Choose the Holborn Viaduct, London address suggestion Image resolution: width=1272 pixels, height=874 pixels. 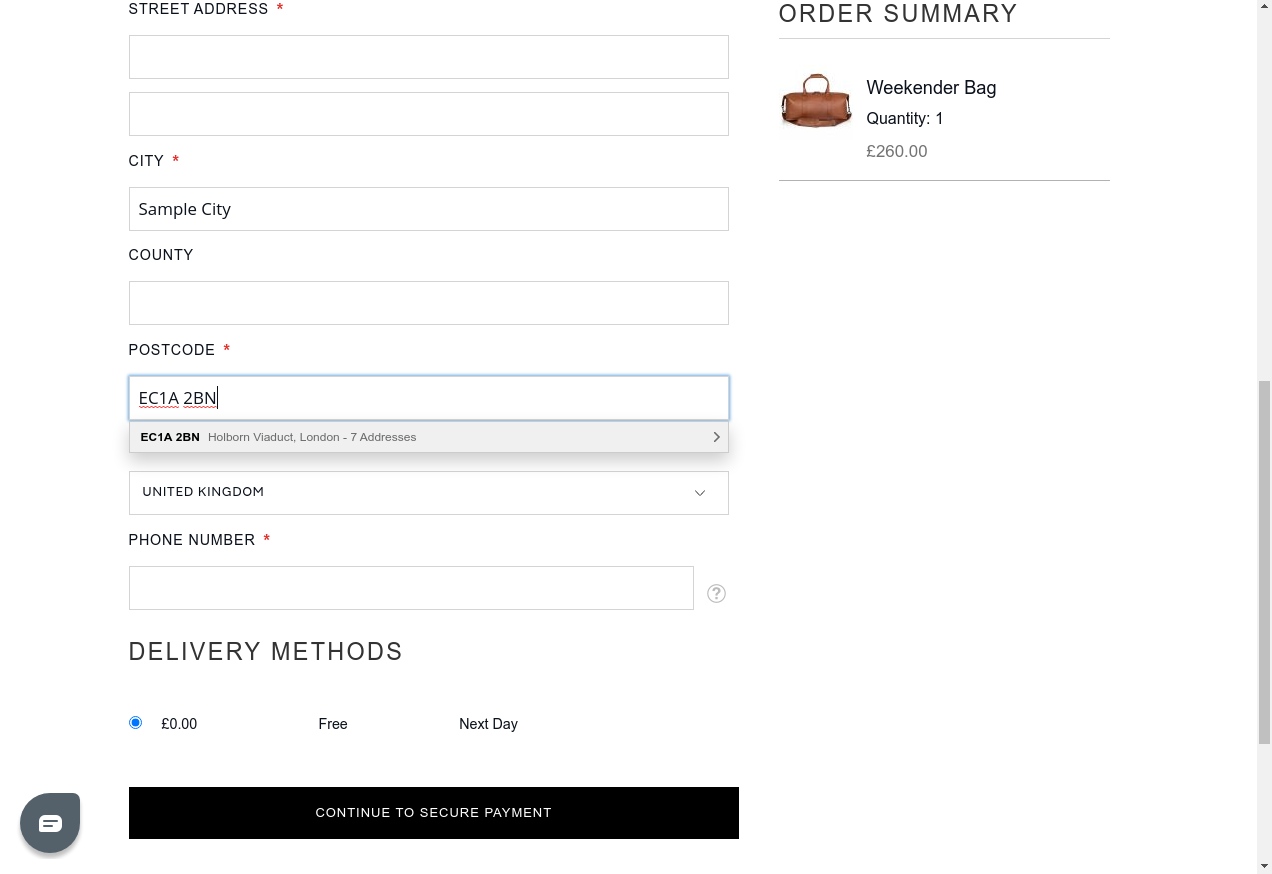[x=312, y=437]
